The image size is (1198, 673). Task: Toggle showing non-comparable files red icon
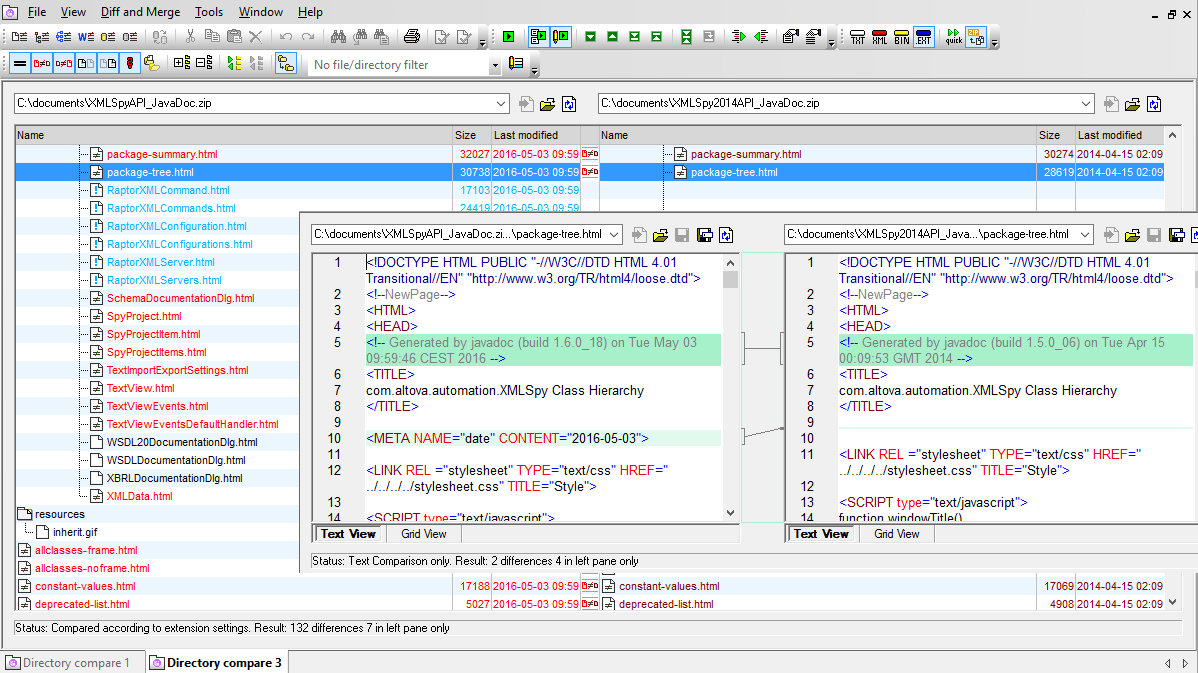130,63
